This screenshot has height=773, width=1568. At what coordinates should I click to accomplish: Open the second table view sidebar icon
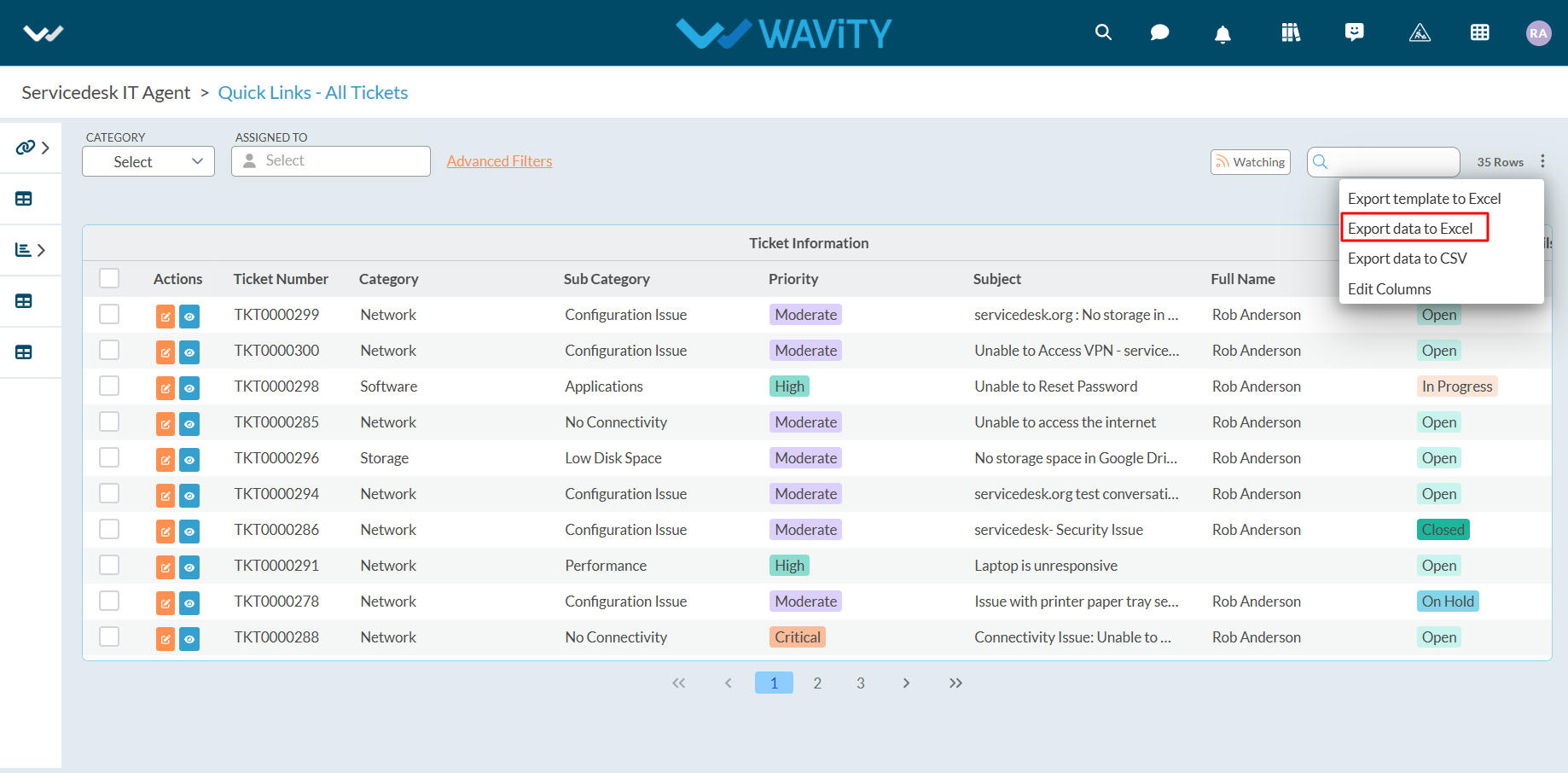click(x=24, y=301)
